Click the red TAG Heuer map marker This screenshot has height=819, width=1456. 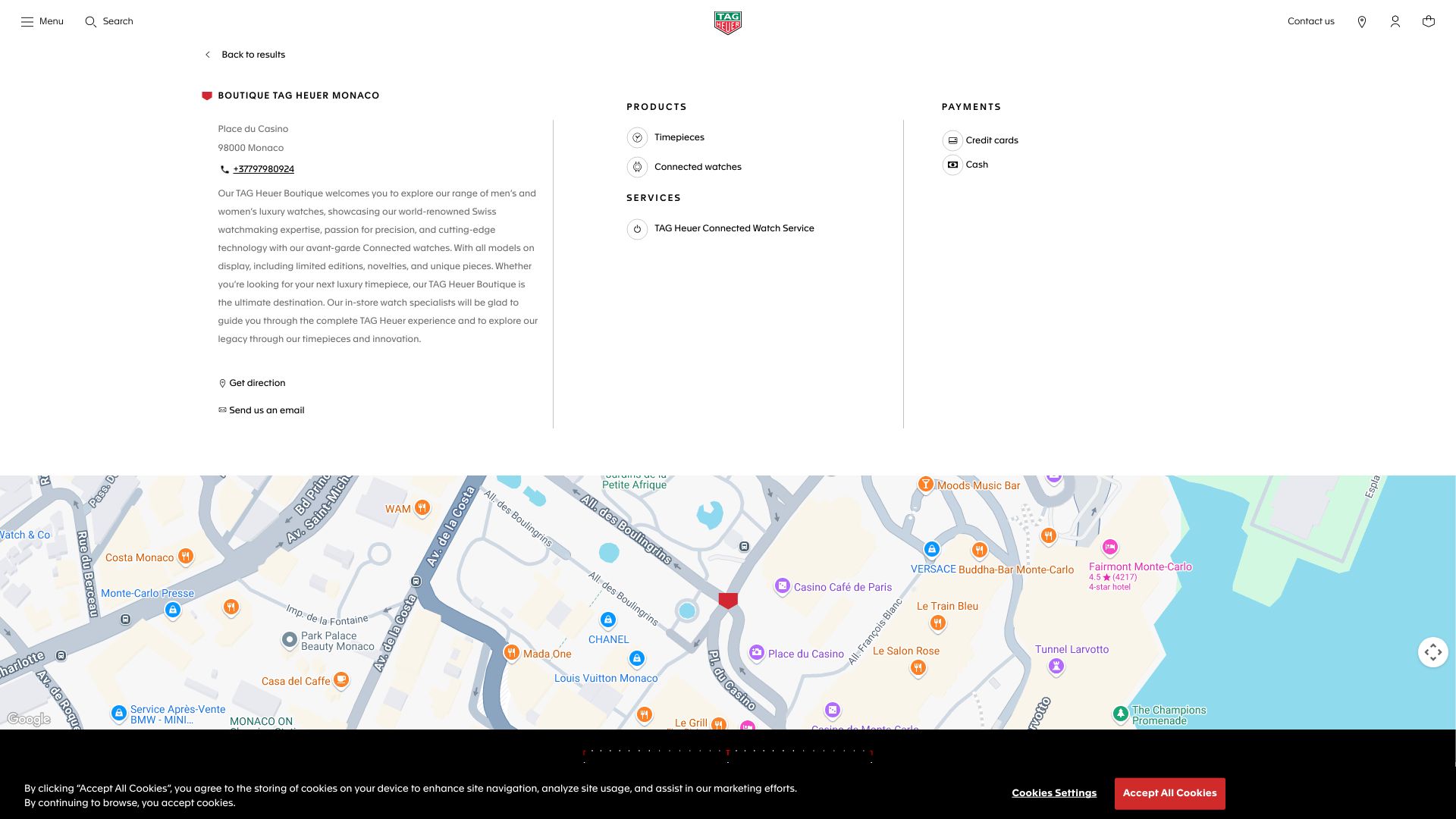point(728,601)
